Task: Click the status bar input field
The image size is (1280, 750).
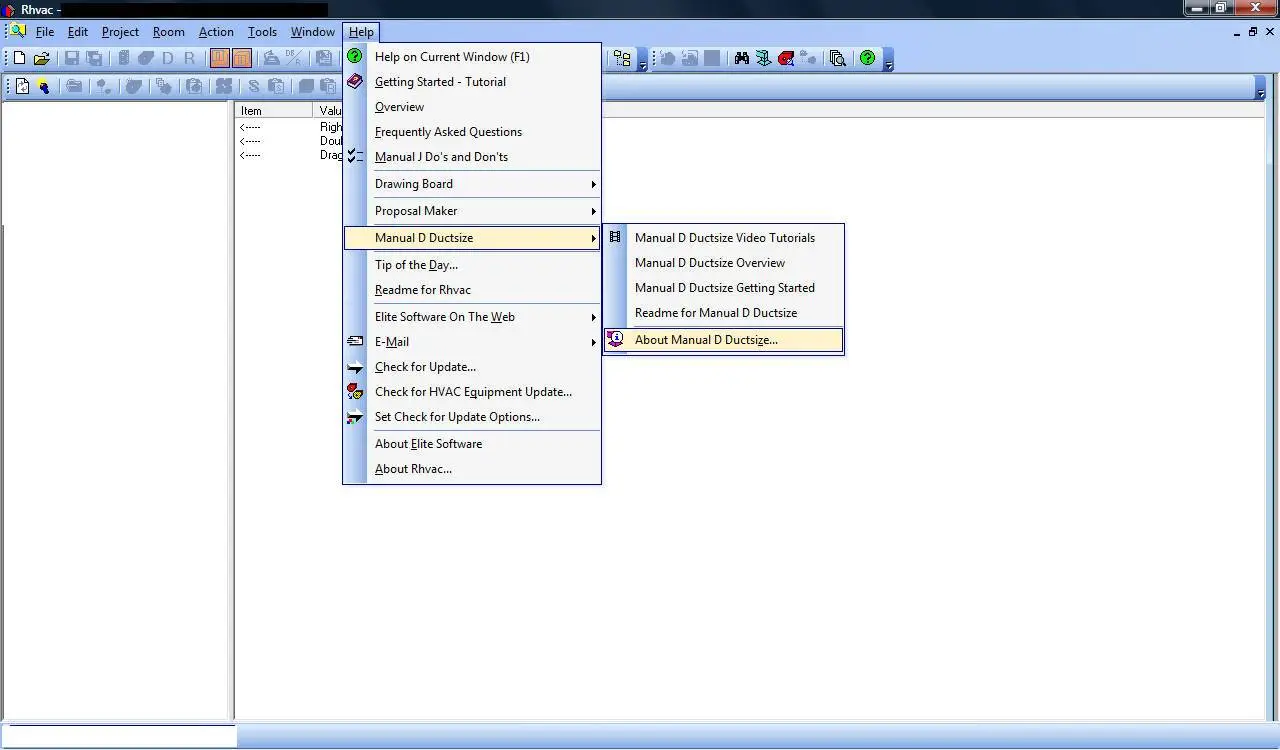Action: click(120, 737)
